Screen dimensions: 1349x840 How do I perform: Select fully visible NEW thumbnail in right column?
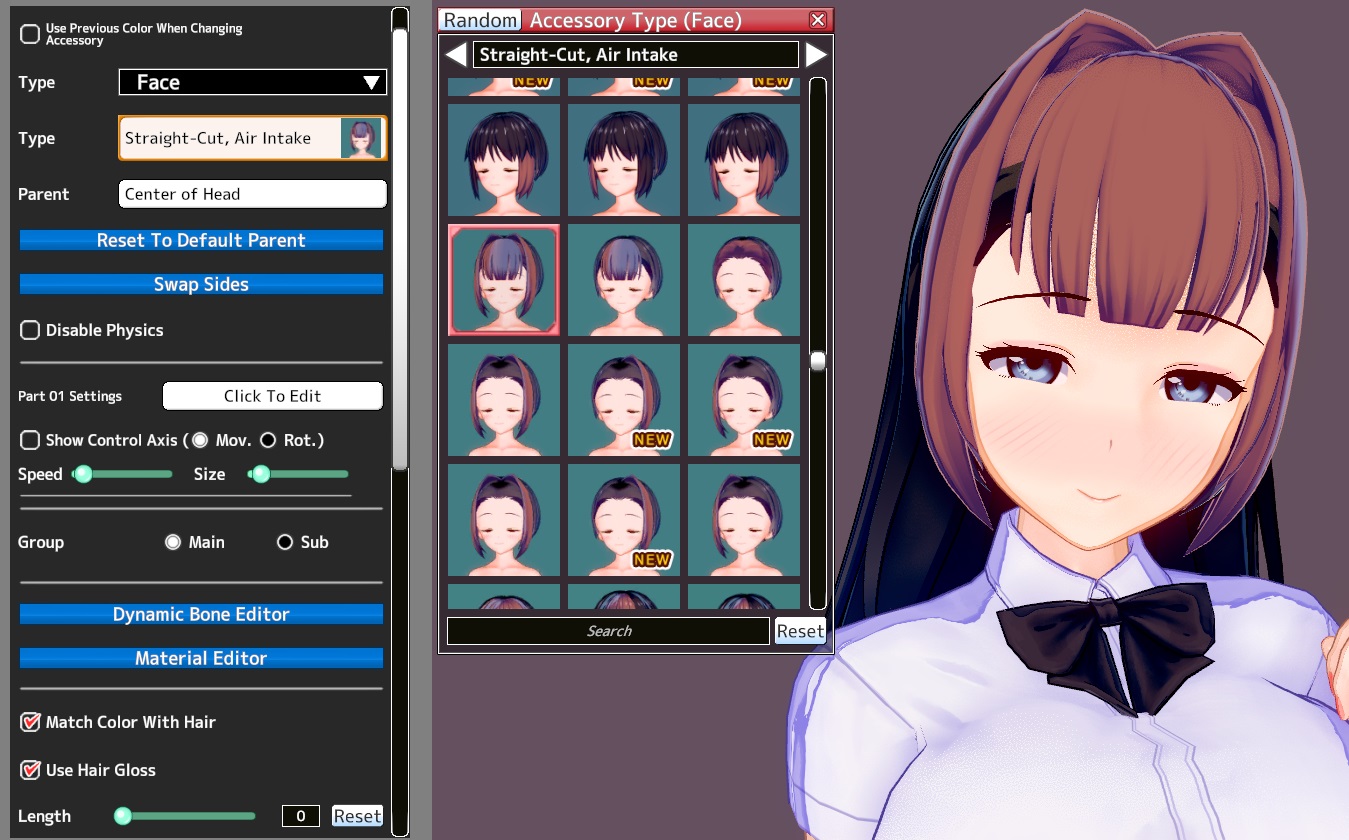point(744,400)
